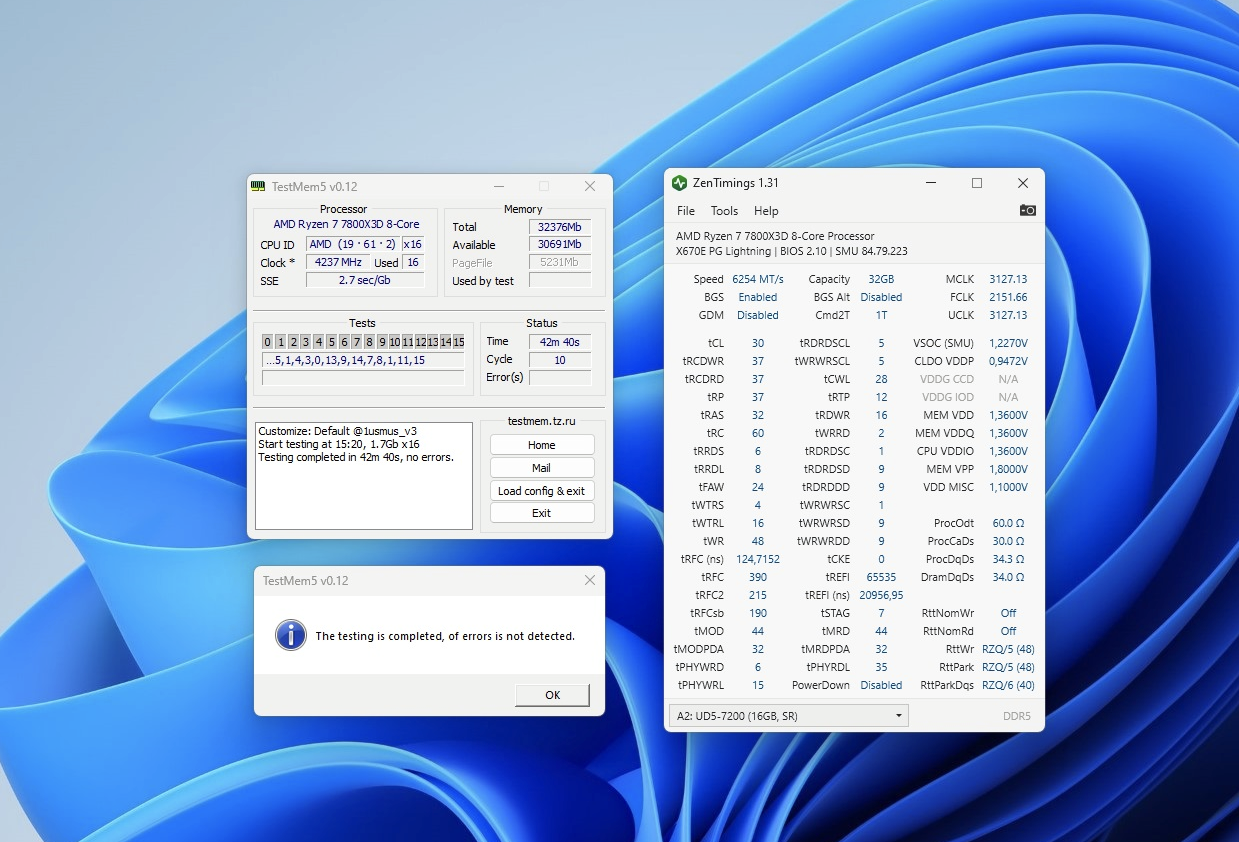Viewport: 1239px width, 842px height.
Task: Click the ZenTimings app logo icon
Action: click(x=680, y=183)
